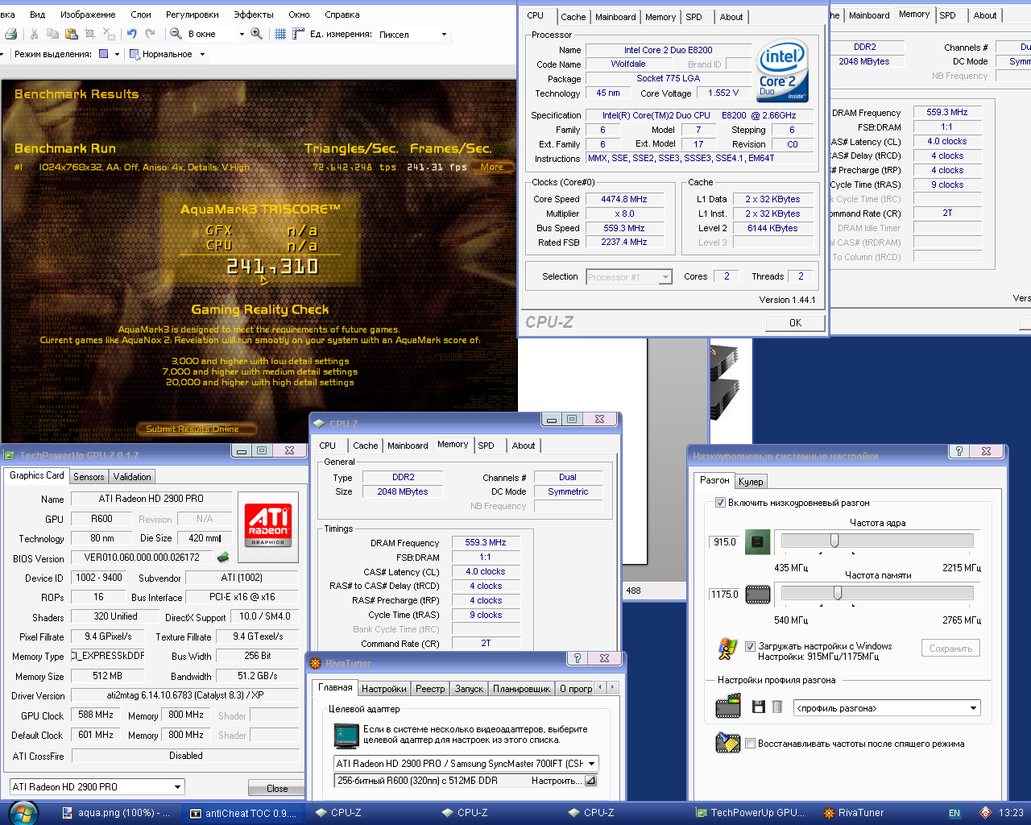The image size is (1031, 825).
Task: Enable the 'Включить низкоуровневый разгон' checkbox
Action: point(719,502)
